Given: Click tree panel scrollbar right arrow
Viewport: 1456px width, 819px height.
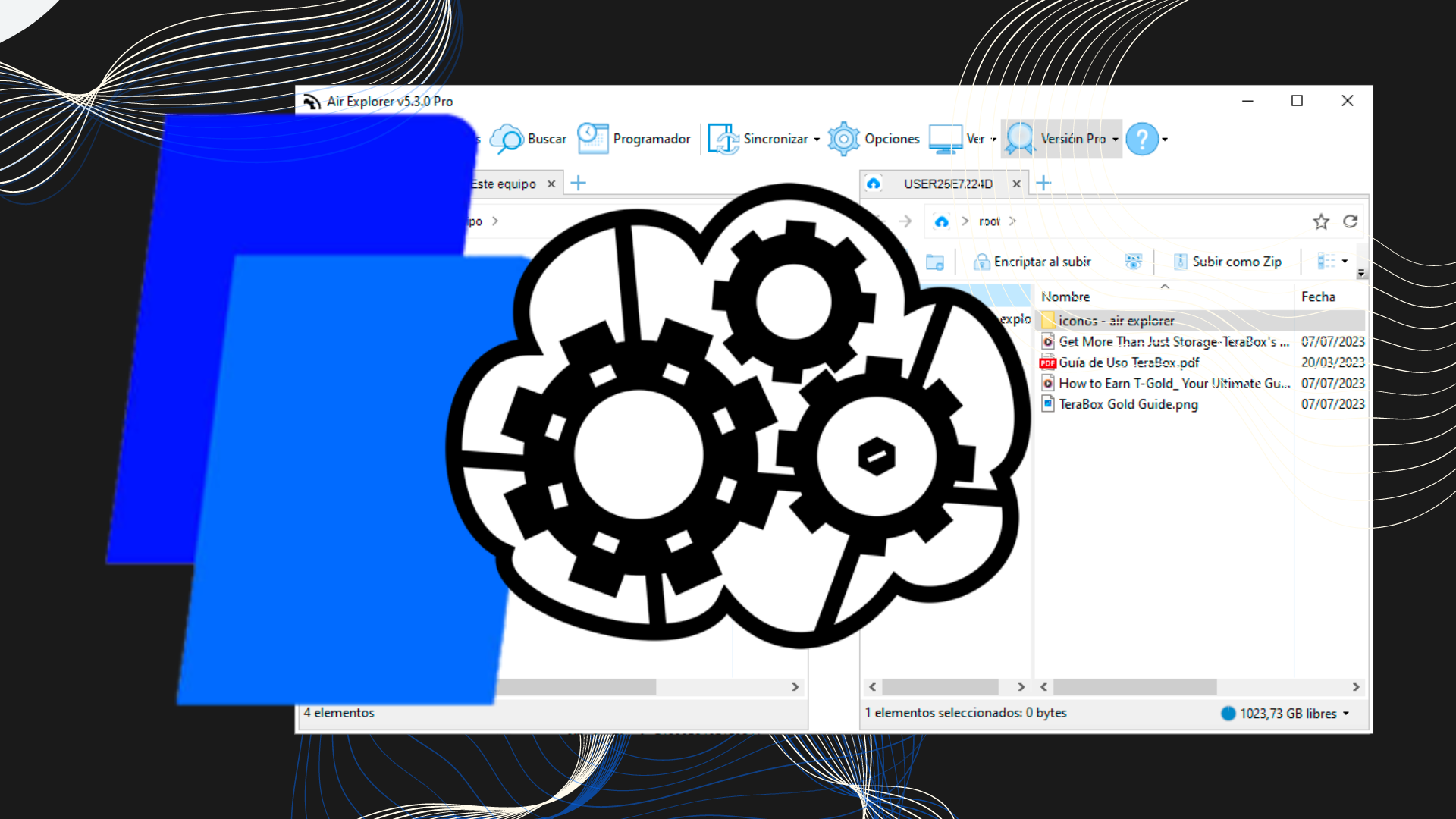Looking at the screenshot, I should [x=1021, y=687].
